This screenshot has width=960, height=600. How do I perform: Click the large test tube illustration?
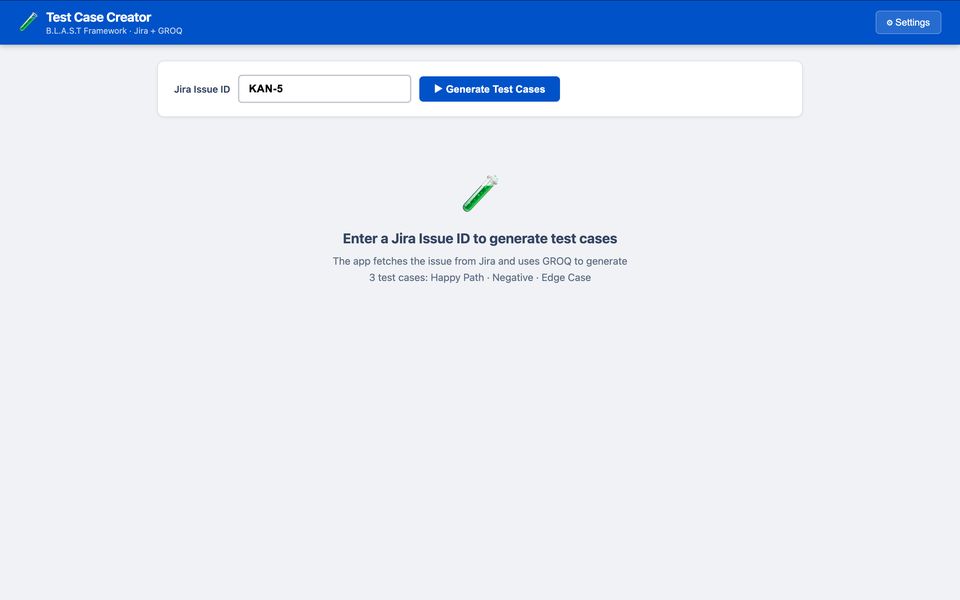(480, 193)
